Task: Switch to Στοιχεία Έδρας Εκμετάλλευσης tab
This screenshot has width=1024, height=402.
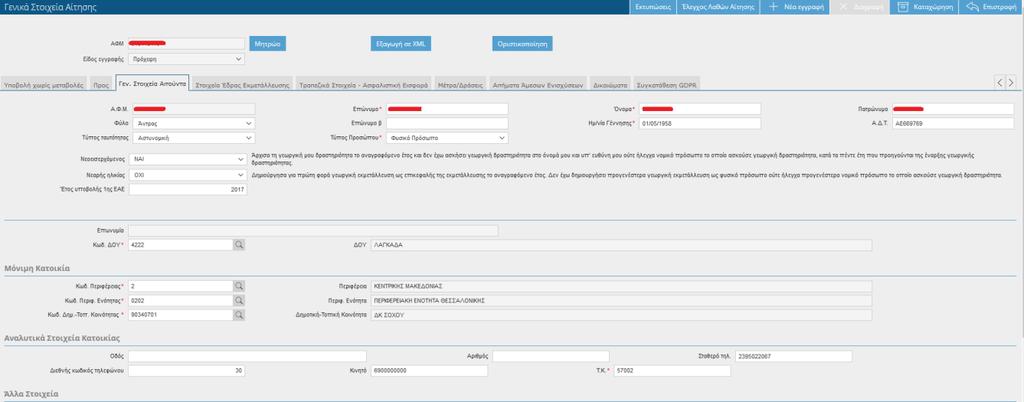Action: pyautogui.click(x=242, y=85)
